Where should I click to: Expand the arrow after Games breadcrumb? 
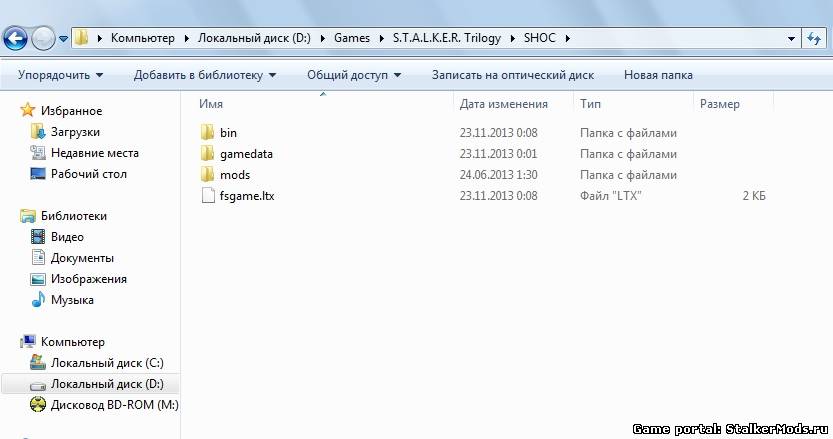click(x=381, y=38)
